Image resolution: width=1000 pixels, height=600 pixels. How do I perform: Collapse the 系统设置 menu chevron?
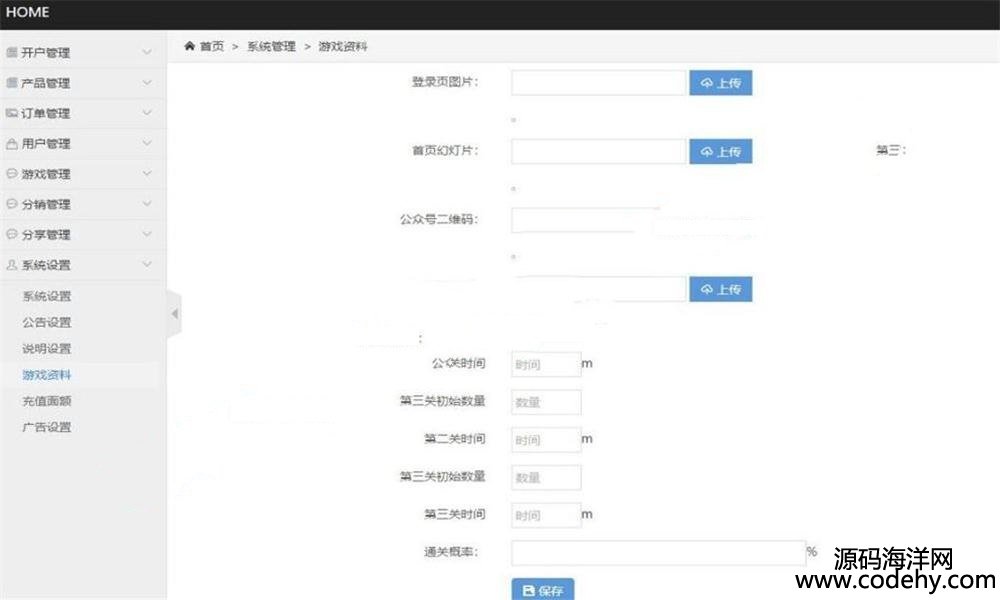click(147, 265)
